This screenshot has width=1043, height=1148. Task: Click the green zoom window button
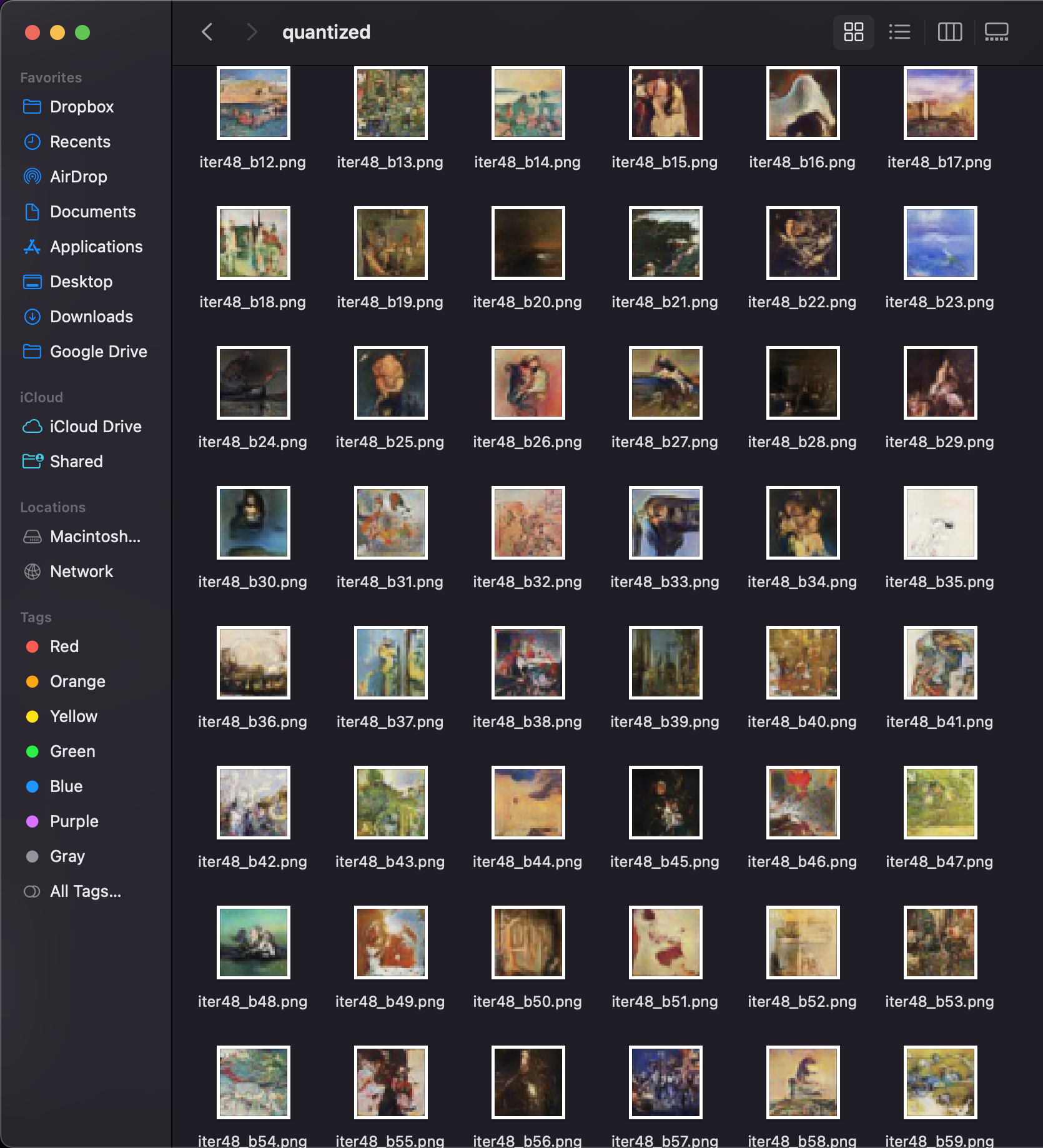coord(82,32)
